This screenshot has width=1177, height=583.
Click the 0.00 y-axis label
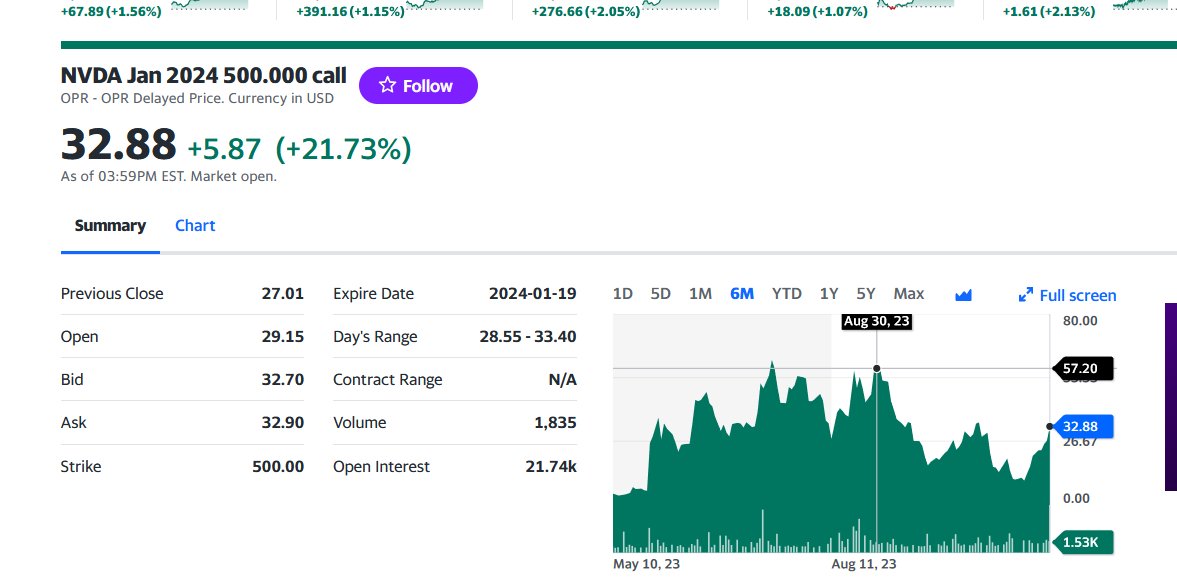(1075, 498)
